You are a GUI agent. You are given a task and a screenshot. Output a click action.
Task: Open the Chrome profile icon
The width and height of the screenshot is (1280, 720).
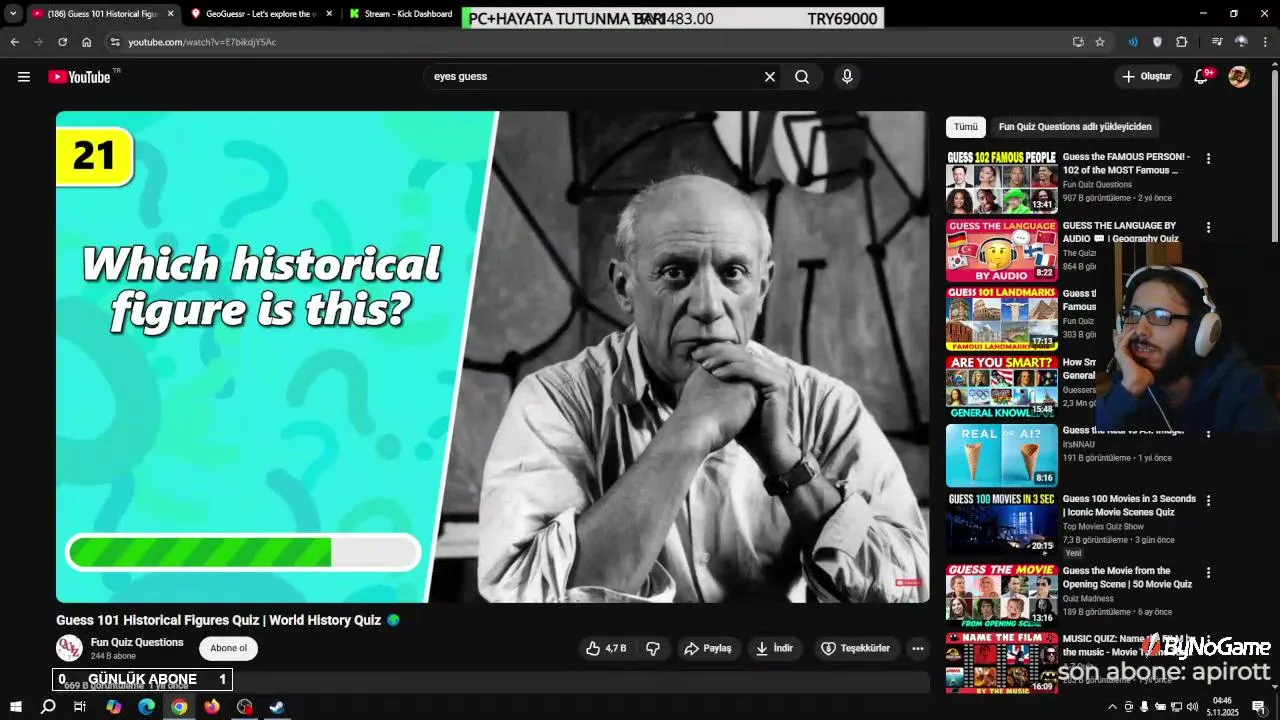tap(1241, 42)
